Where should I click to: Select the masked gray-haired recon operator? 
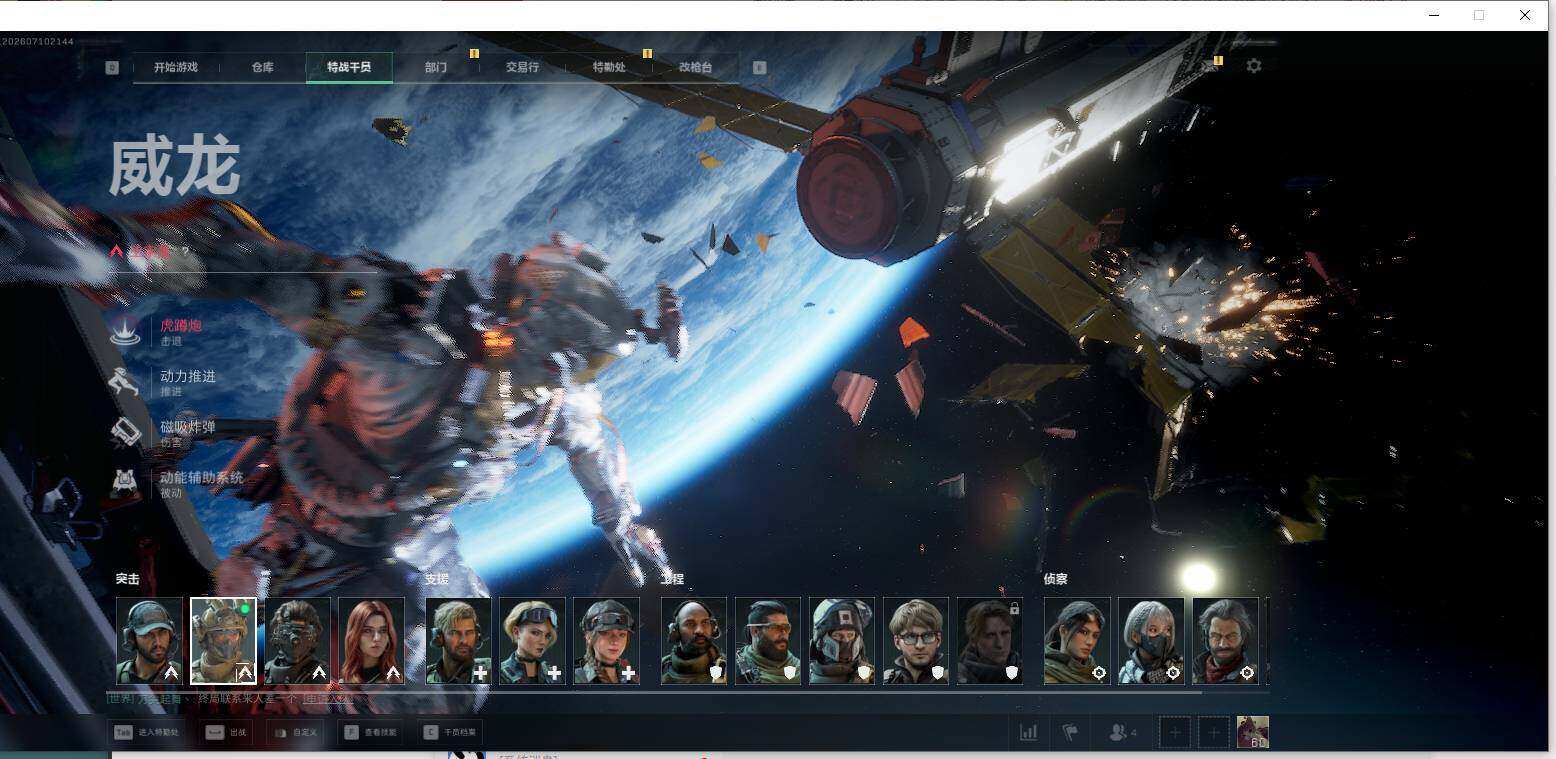click(x=1151, y=640)
